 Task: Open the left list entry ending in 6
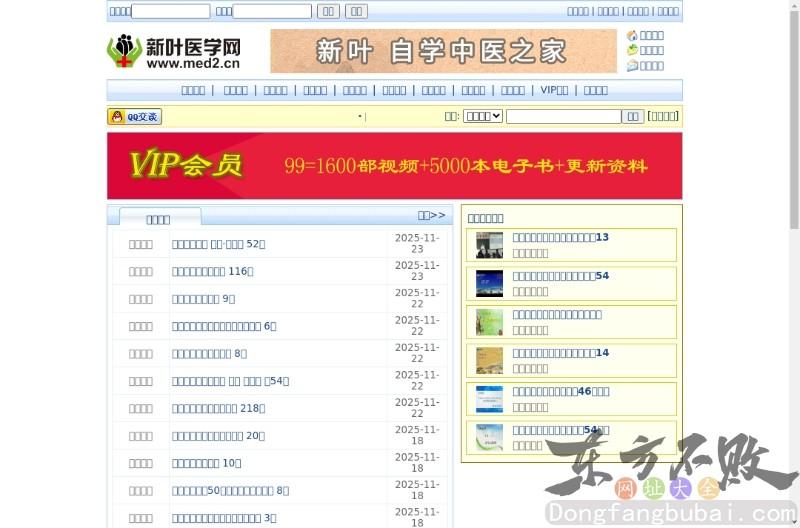pos(224,326)
